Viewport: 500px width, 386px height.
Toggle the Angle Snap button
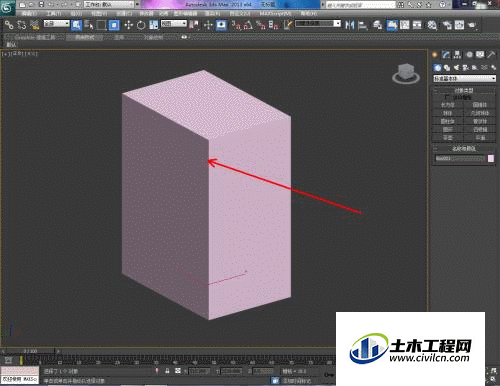click(247, 25)
